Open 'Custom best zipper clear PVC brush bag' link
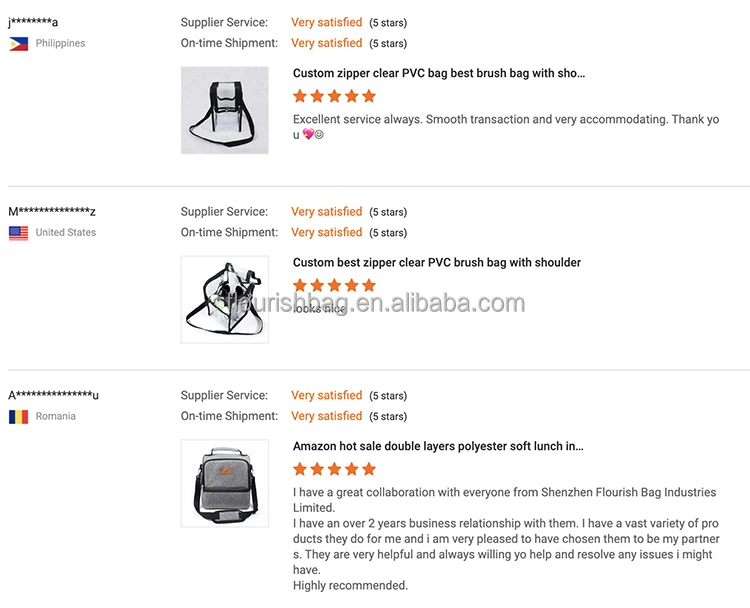Screen dimensions: 750x608 [436, 262]
